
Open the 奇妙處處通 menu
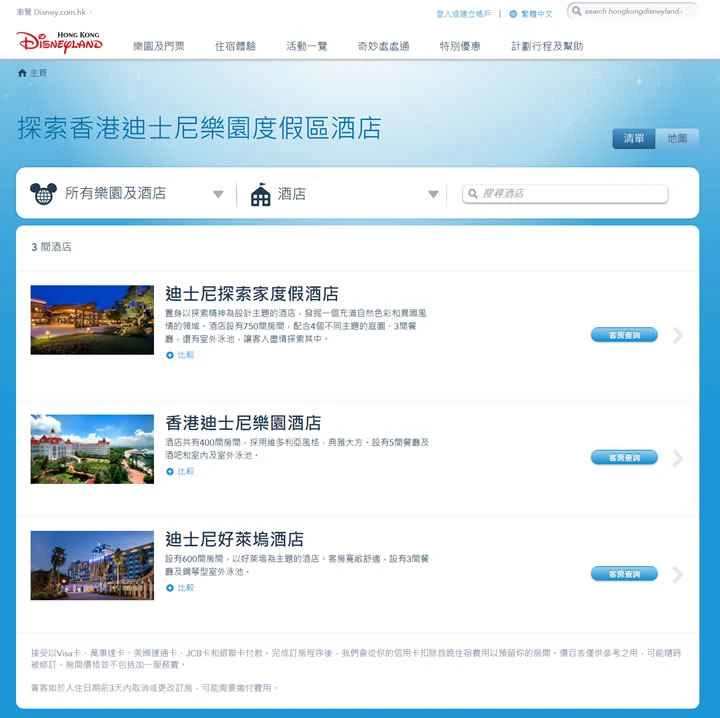[x=383, y=46]
